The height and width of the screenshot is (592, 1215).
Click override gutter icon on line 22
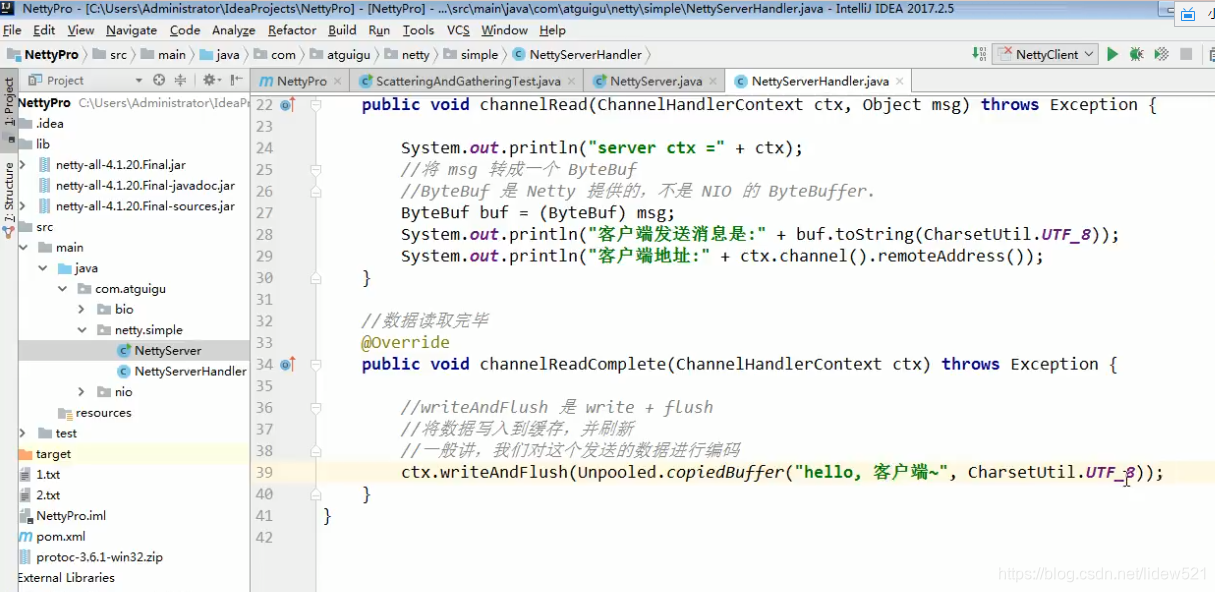coord(287,105)
